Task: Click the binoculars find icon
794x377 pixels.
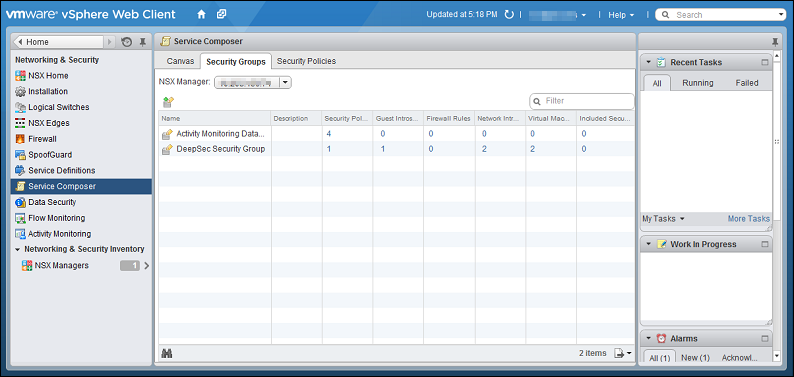Action: tap(167, 353)
